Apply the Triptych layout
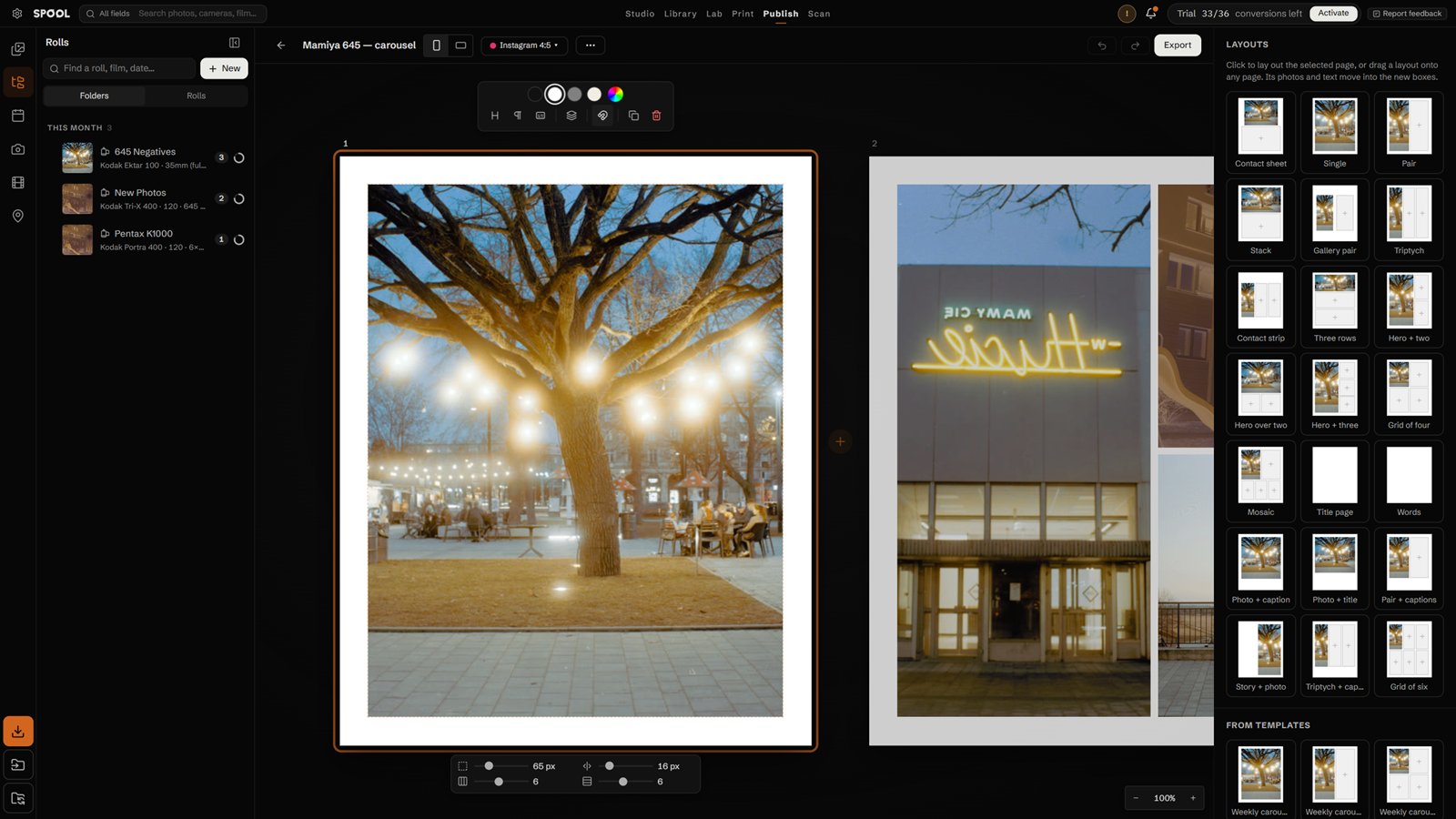 (x=1409, y=218)
